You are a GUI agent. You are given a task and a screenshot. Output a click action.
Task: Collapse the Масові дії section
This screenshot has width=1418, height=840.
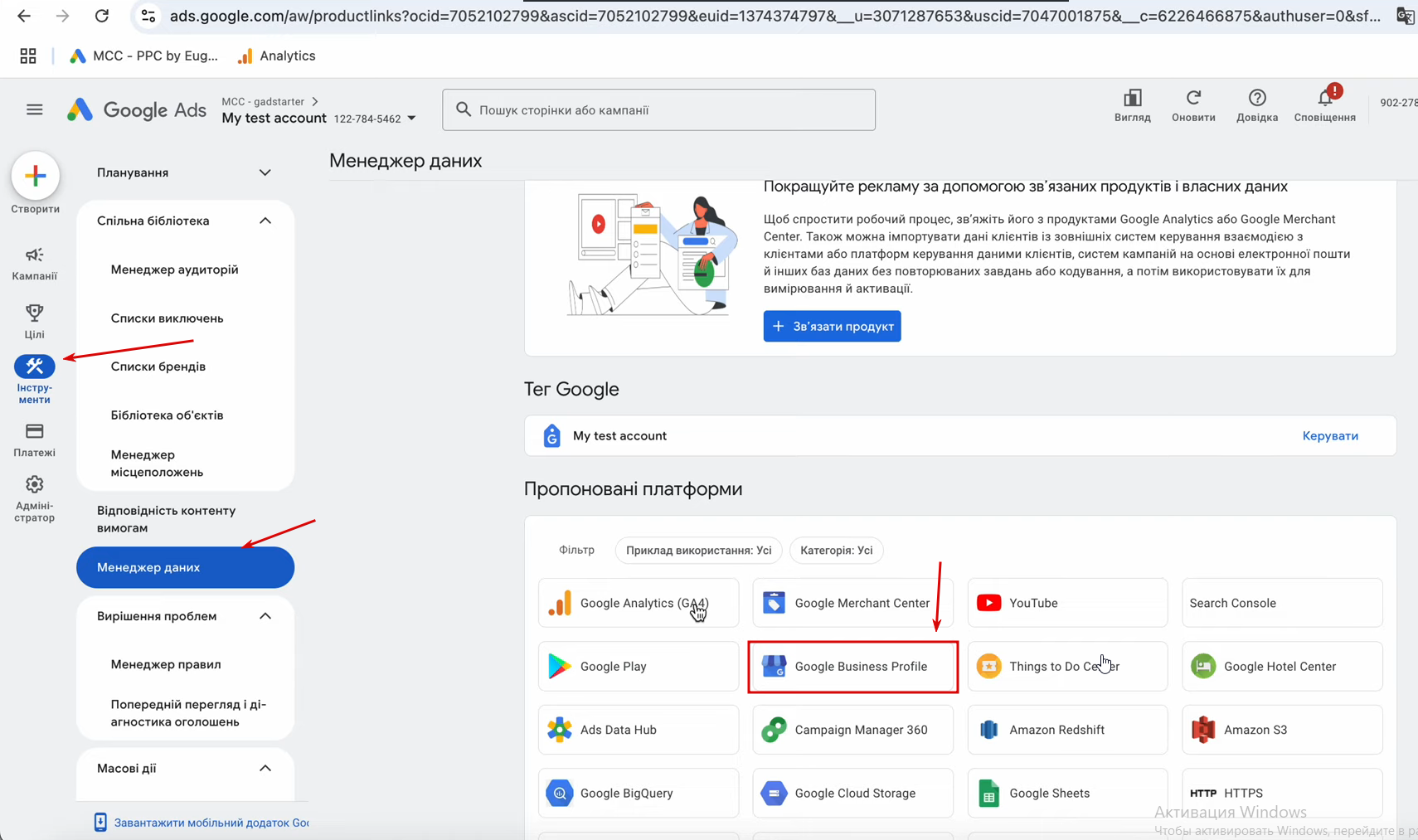pos(265,768)
